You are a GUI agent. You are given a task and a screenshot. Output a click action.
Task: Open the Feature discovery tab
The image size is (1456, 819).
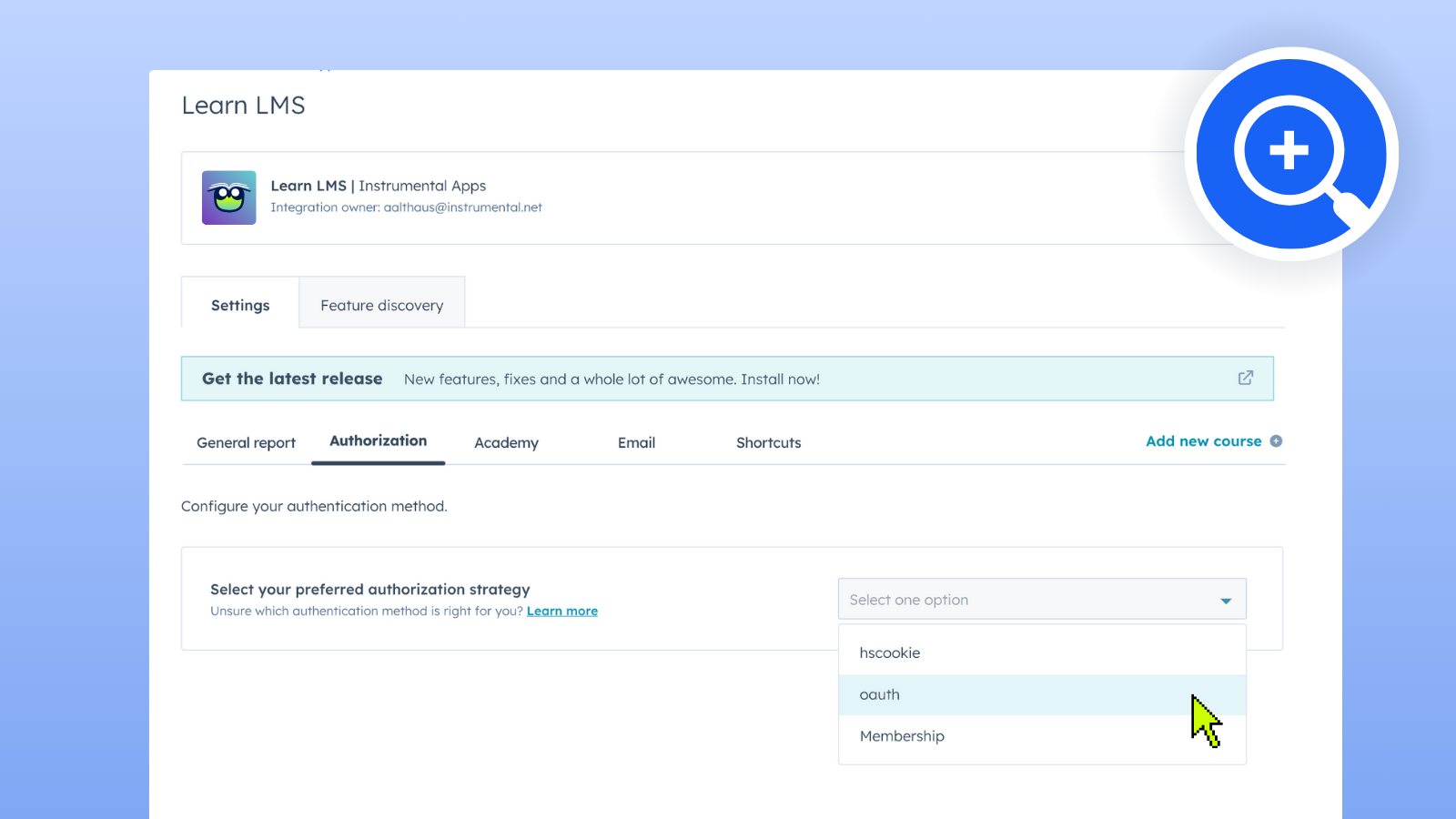pyautogui.click(x=382, y=306)
